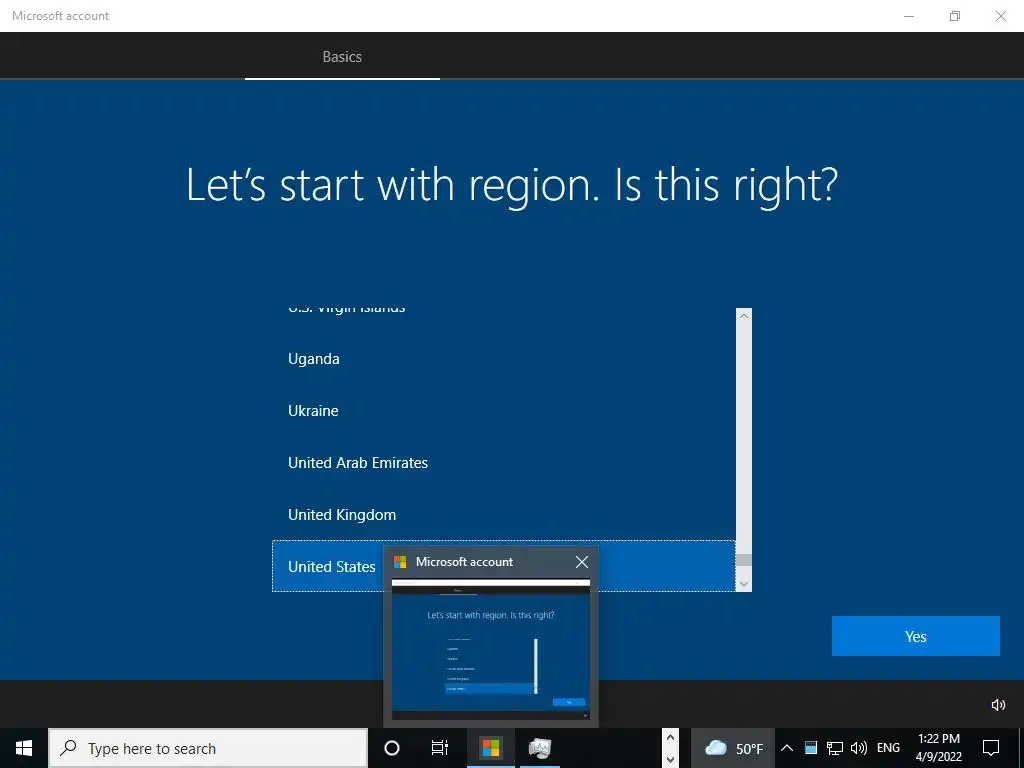
Task: Click the region list scrollbar thumb
Action: (x=743, y=560)
